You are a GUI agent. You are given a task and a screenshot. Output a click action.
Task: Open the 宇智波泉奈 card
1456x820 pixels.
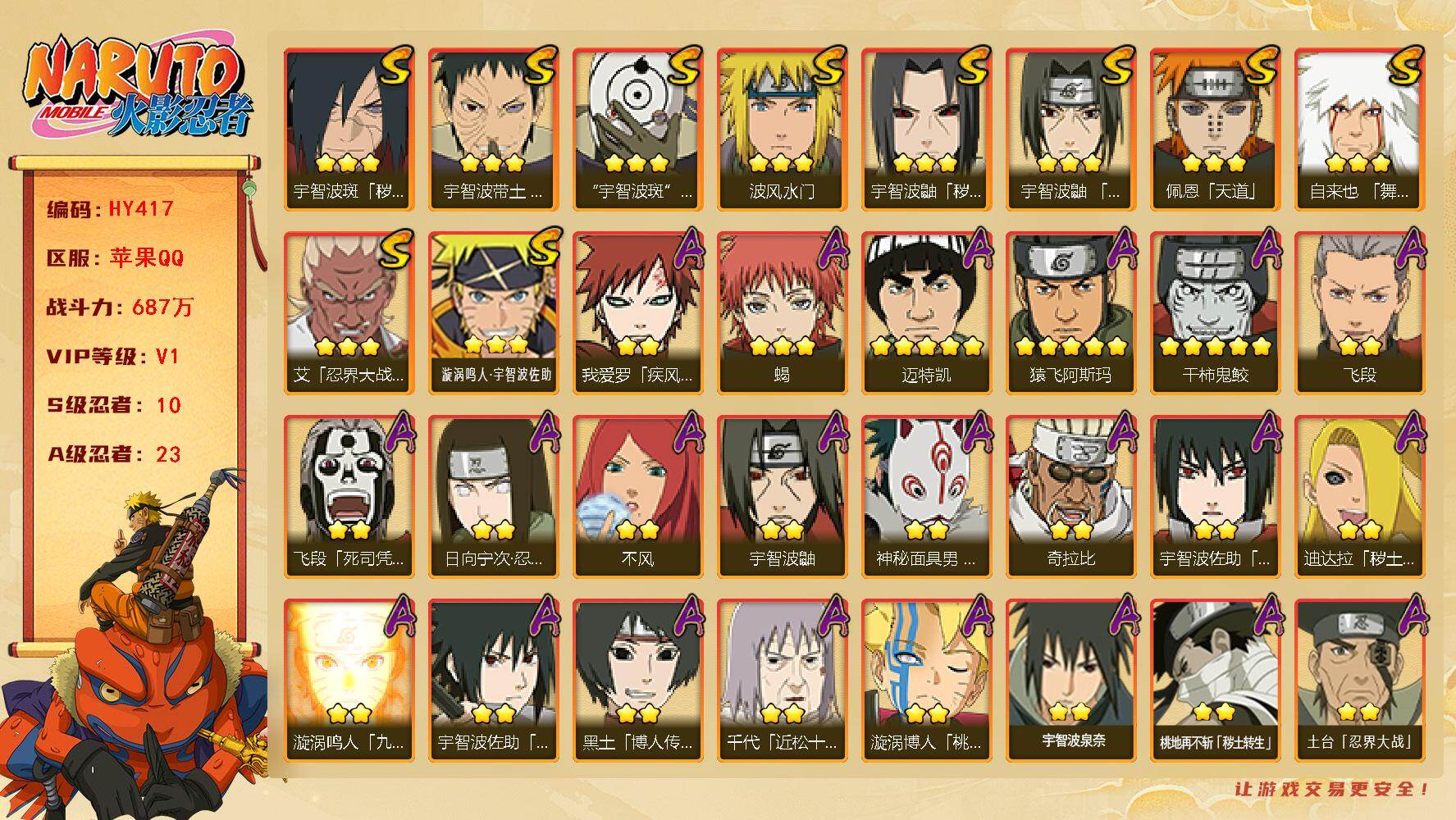[x=1070, y=680]
